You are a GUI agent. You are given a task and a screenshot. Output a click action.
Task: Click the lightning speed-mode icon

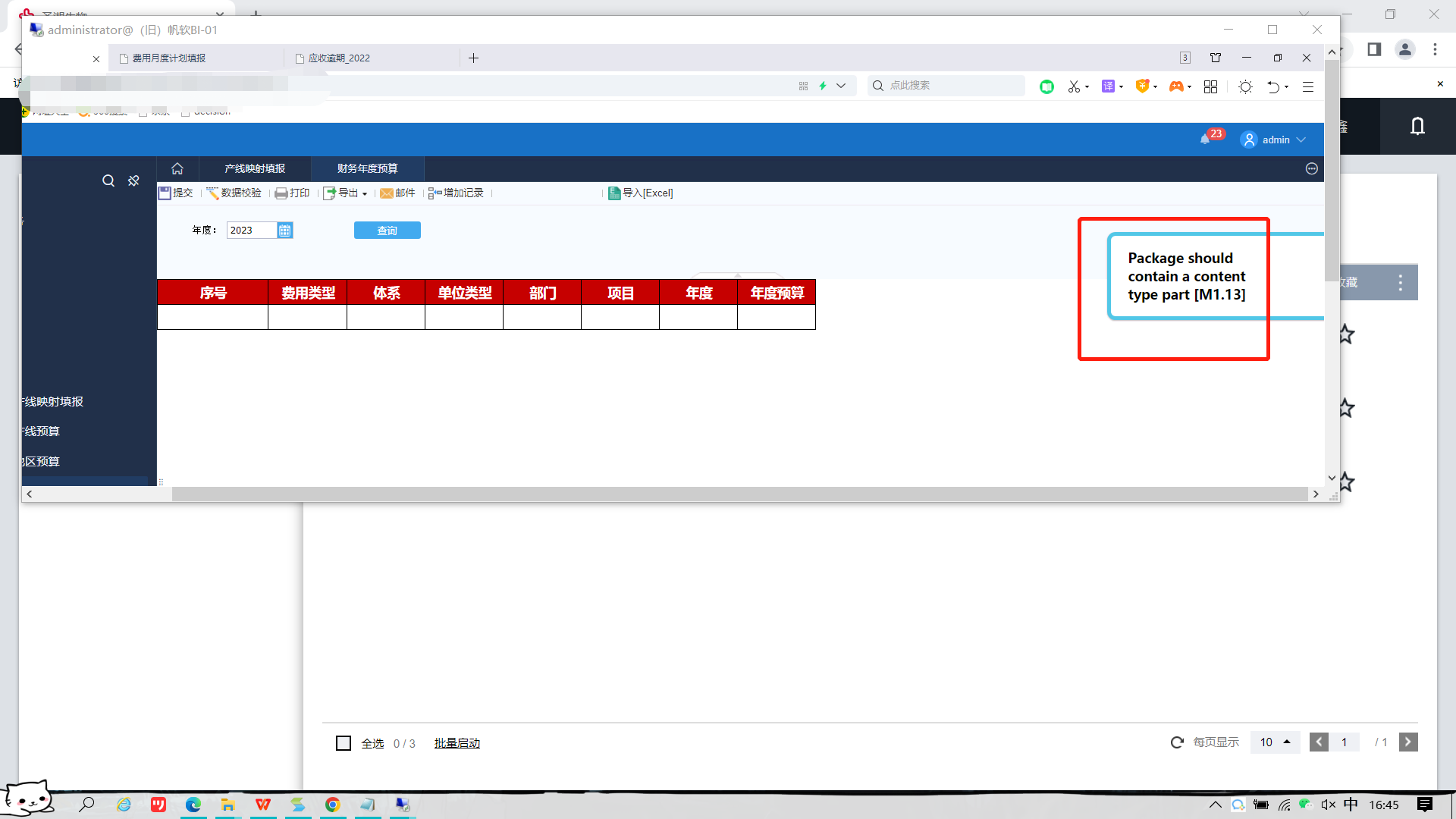click(x=823, y=86)
